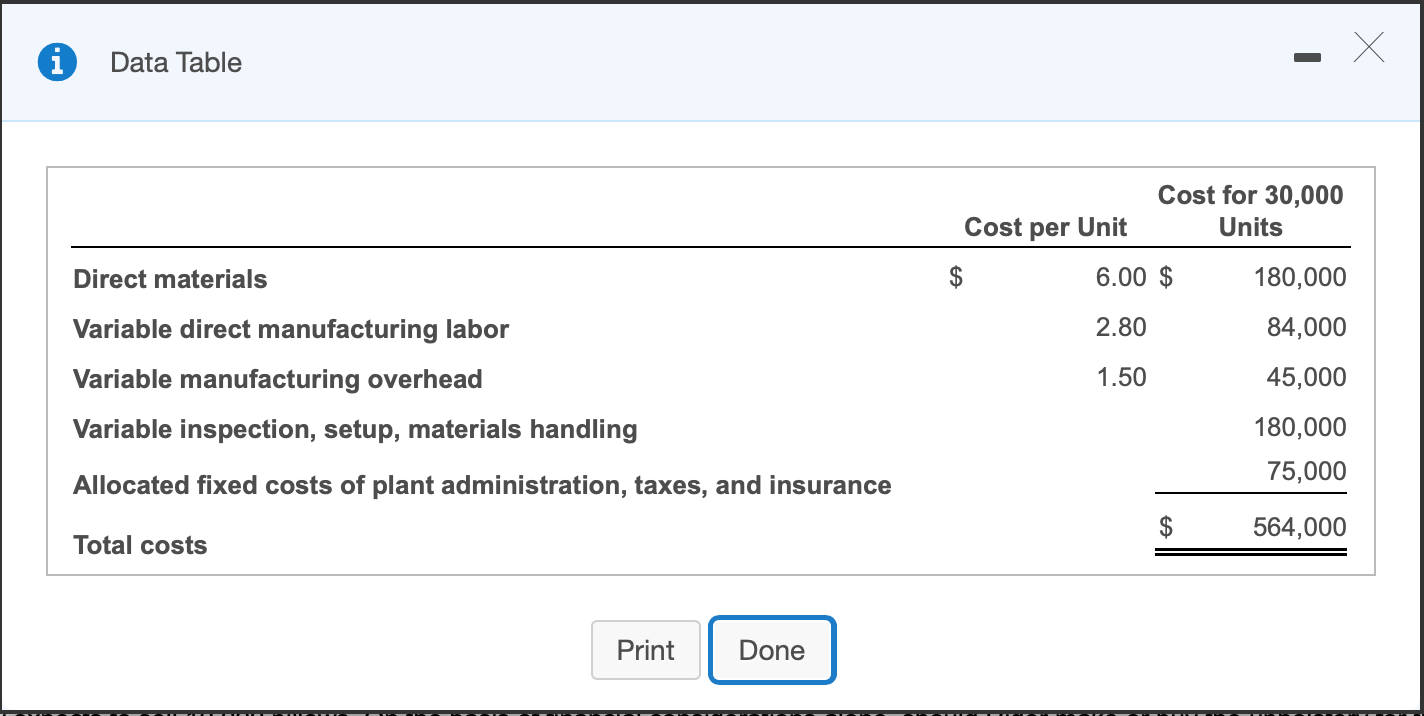Click the dollar sign beside 564,000
The image size is (1424, 716).
(x=1166, y=527)
